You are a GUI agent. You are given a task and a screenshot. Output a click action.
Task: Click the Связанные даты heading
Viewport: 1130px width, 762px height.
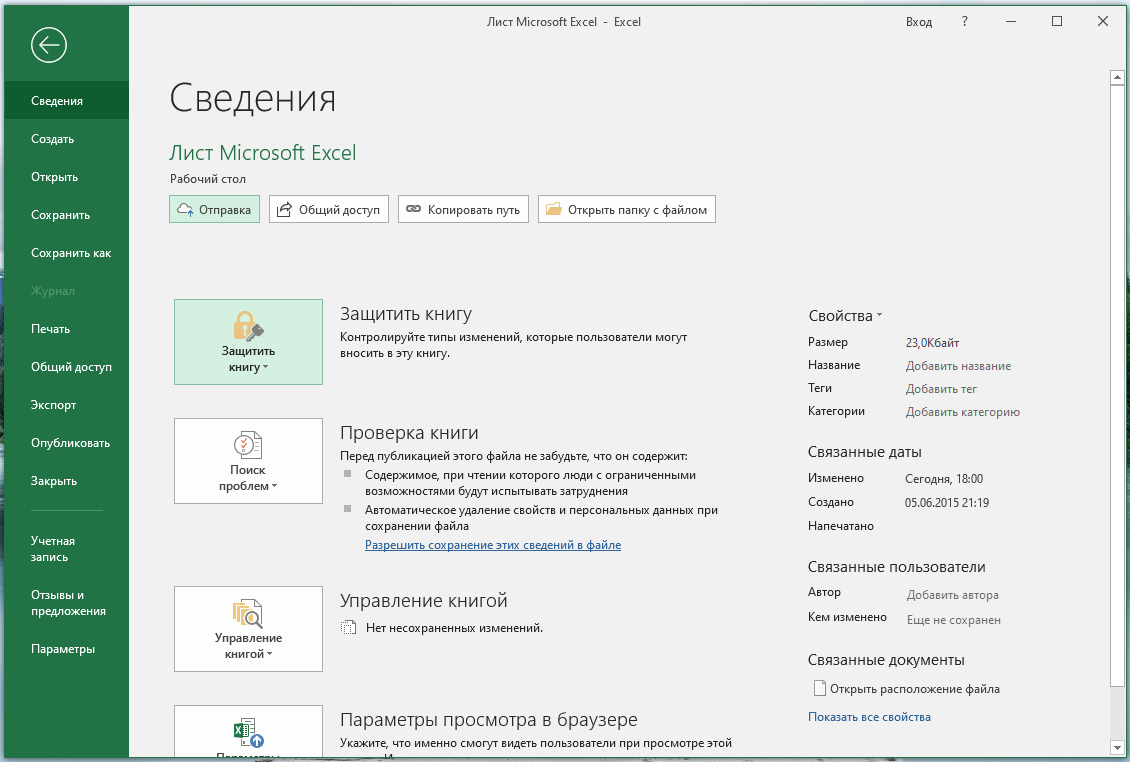865,452
